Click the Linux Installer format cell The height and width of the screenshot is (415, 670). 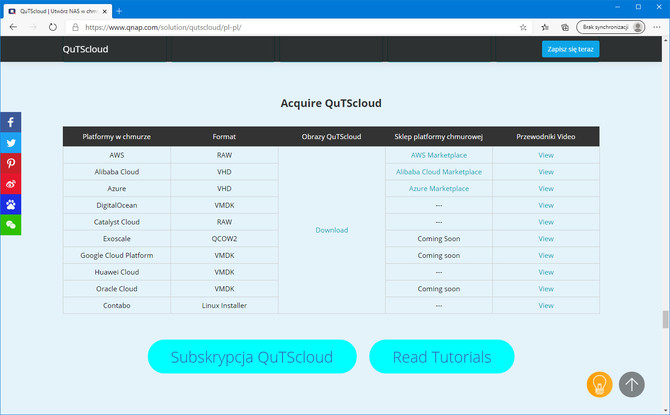[224, 305]
